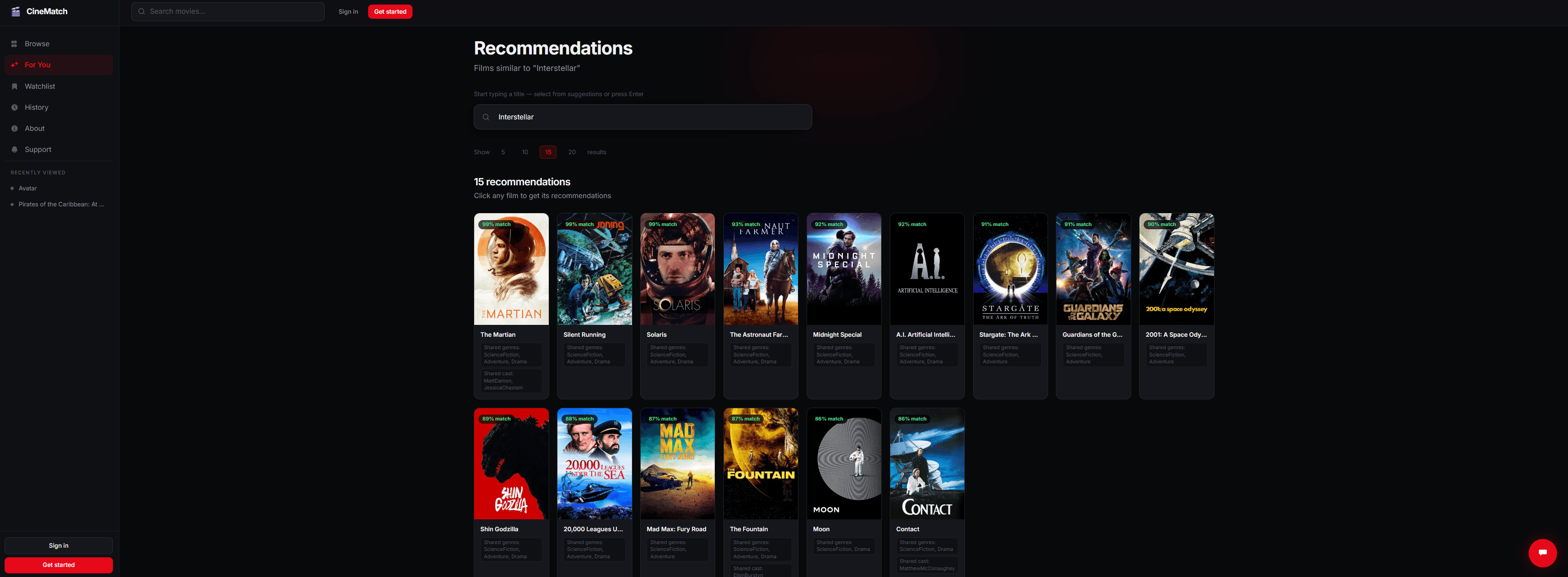The width and height of the screenshot is (1568, 577).
Task: Click 90% match badge on 2001
Action: pyautogui.click(x=1161, y=224)
